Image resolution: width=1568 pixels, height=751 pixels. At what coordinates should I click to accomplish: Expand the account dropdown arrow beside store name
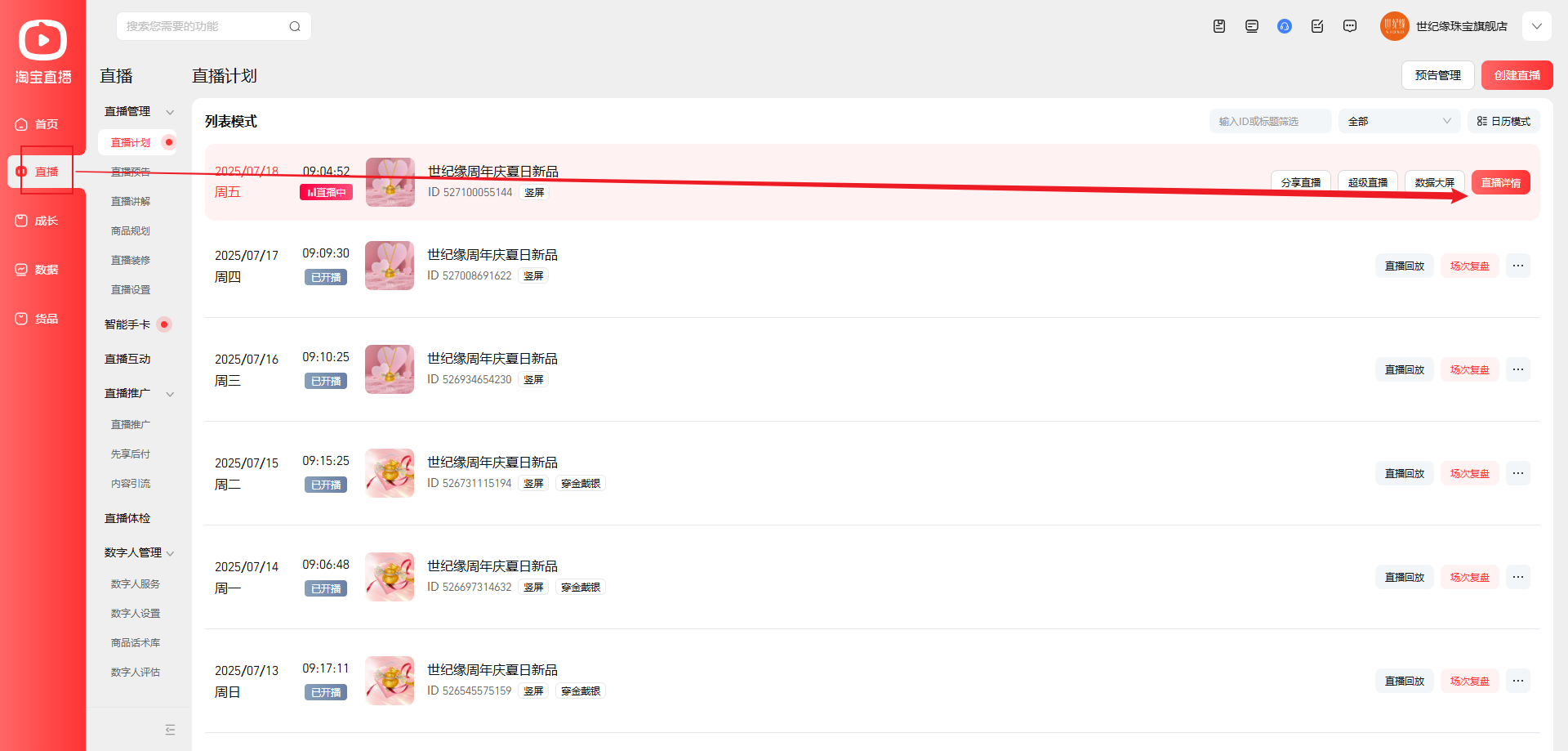pyautogui.click(x=1536, y=26)
